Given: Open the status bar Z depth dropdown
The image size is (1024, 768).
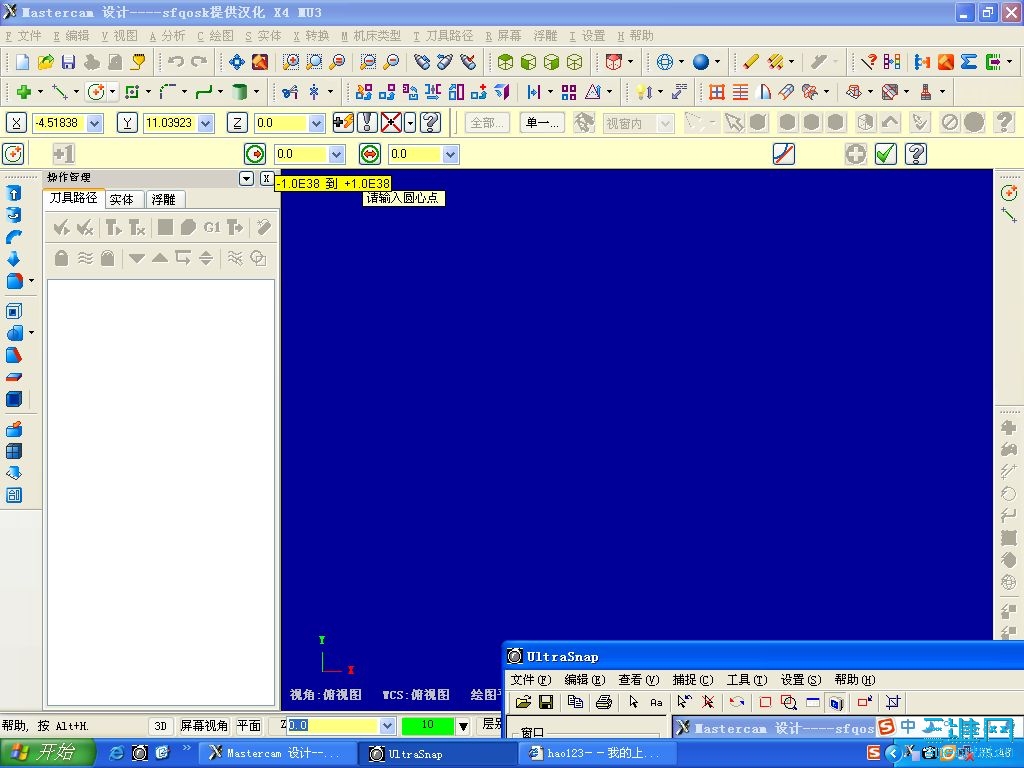Looking at the screenshot, I should pyautogui.click(x=387, y=726).
